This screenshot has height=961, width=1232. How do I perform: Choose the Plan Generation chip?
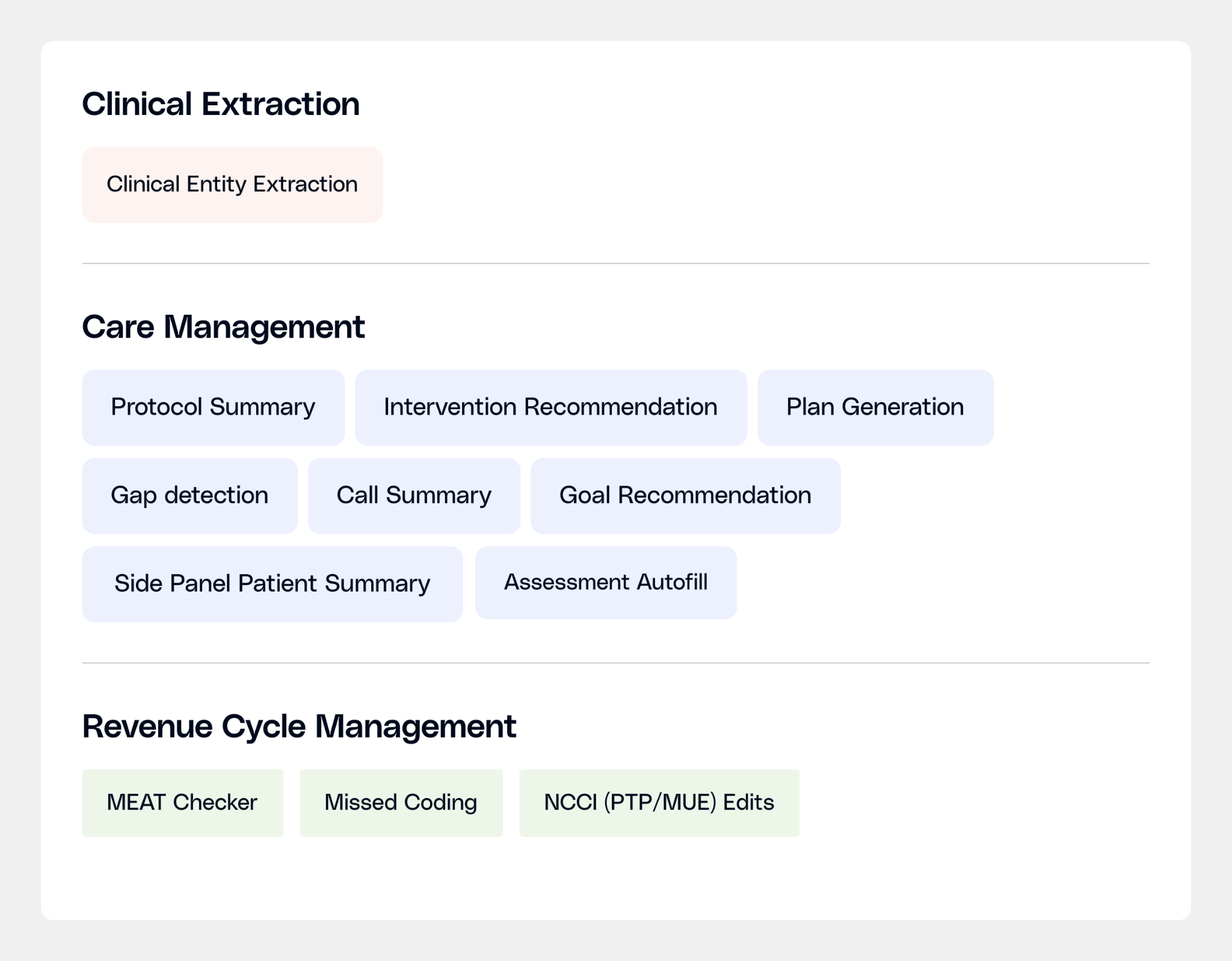pos(875,407)
